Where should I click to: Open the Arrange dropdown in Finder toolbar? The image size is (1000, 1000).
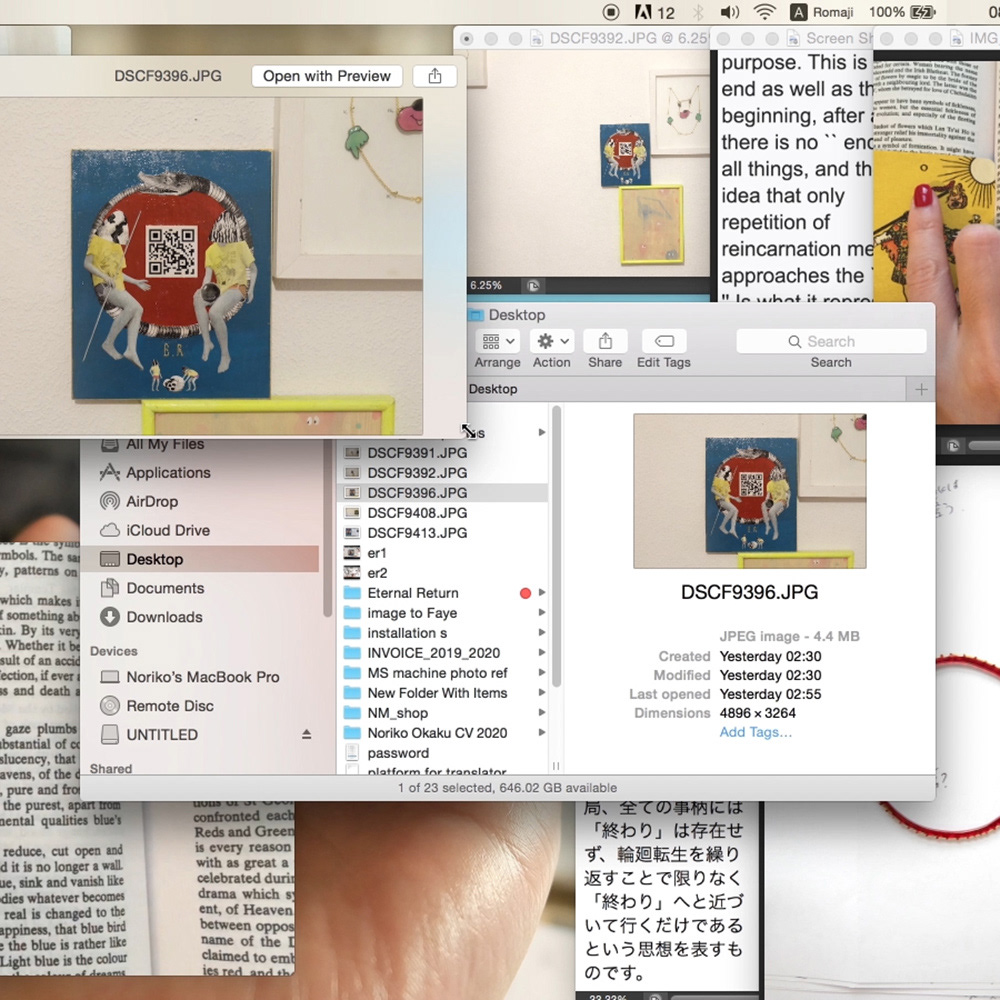[x=497, y=341]
